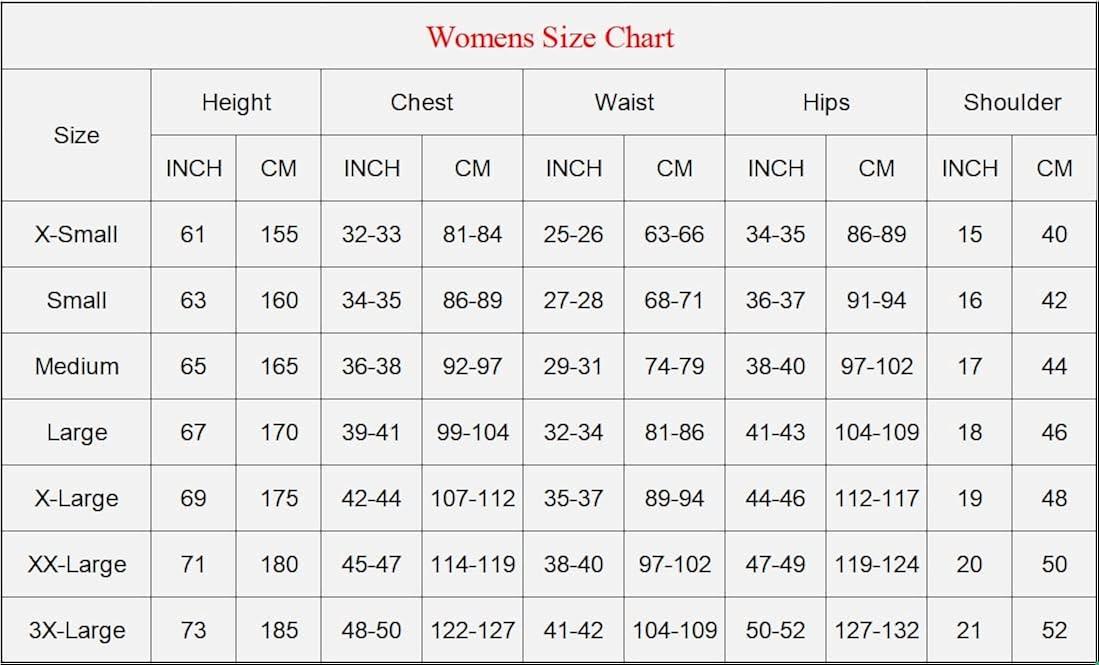Select the 155 height cm cell
1099x665 pixels.
click(279, 234)
